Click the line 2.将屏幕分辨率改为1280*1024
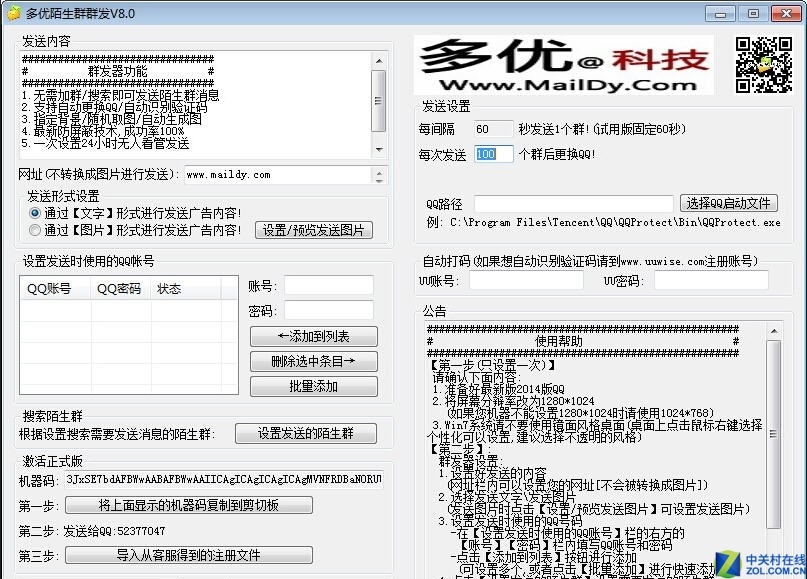 click(x=513, y=401)
